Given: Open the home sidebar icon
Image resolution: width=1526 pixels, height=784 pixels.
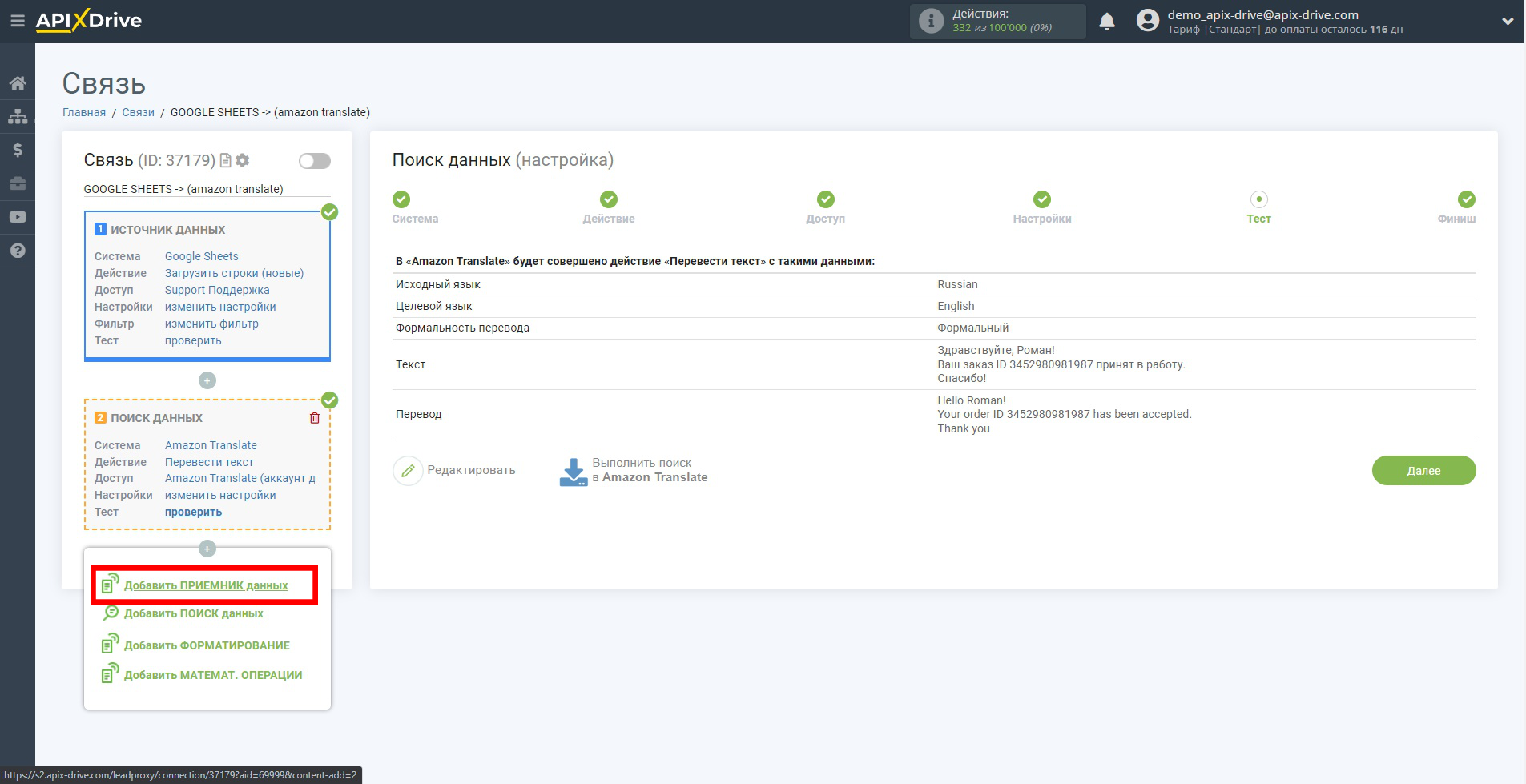Looking at the screenshot, I should [x=18, y=83].
